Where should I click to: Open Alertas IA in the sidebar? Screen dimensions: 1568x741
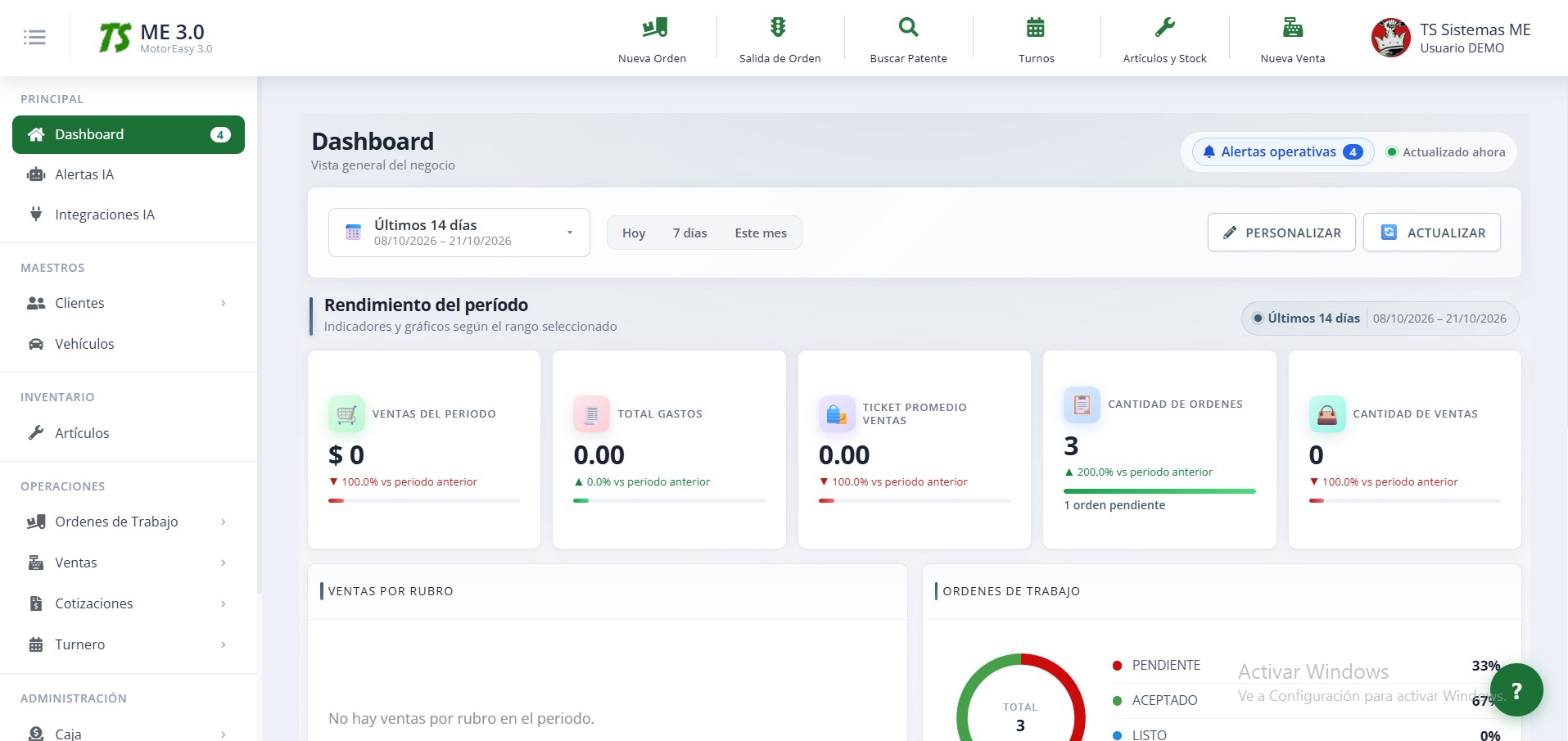[x=129, y=174]
